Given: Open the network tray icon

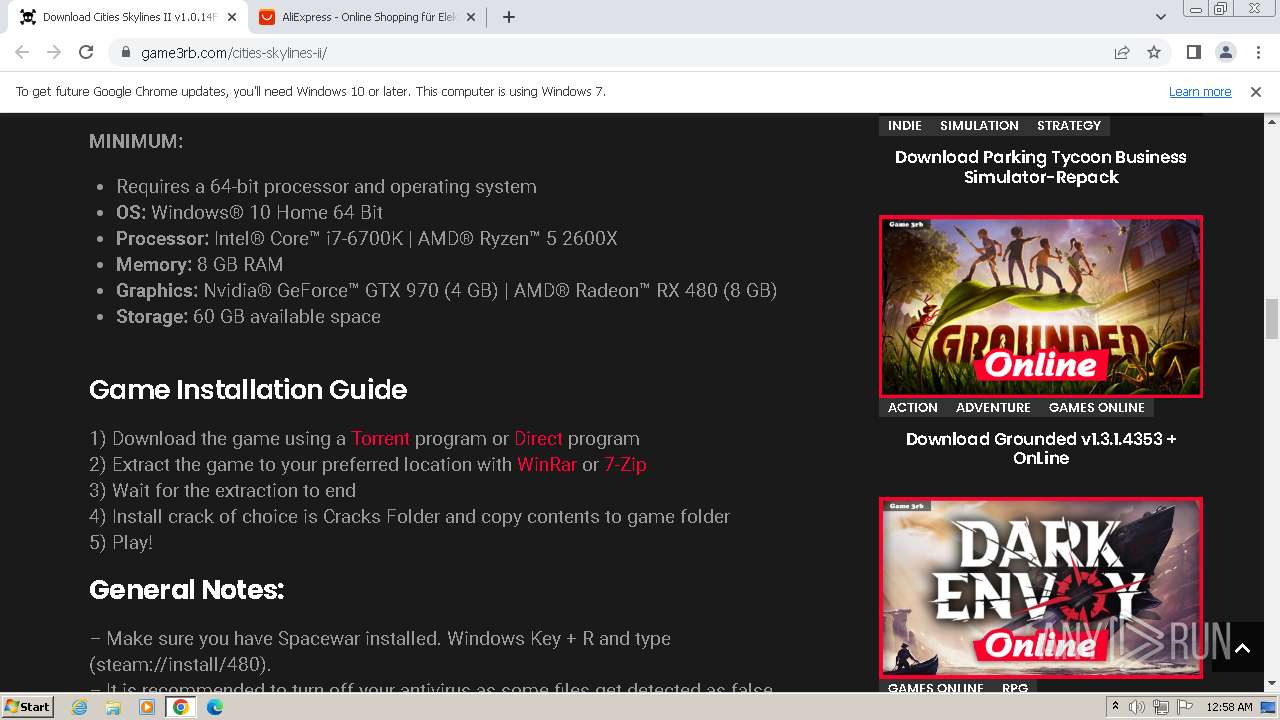Looking at the screenshot, I should [1161, 707].
